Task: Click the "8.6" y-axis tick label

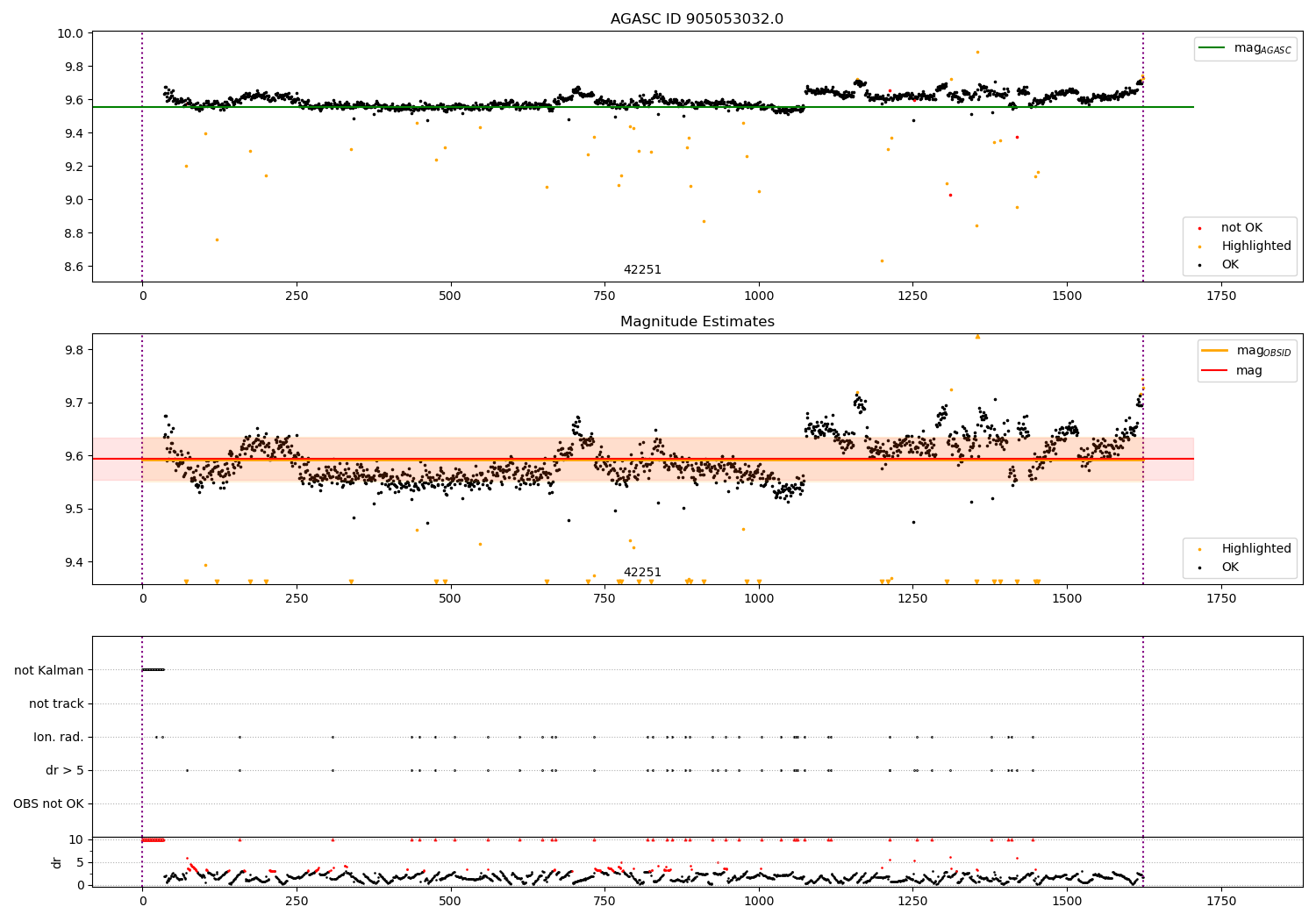Action: (x=75, y=267)
